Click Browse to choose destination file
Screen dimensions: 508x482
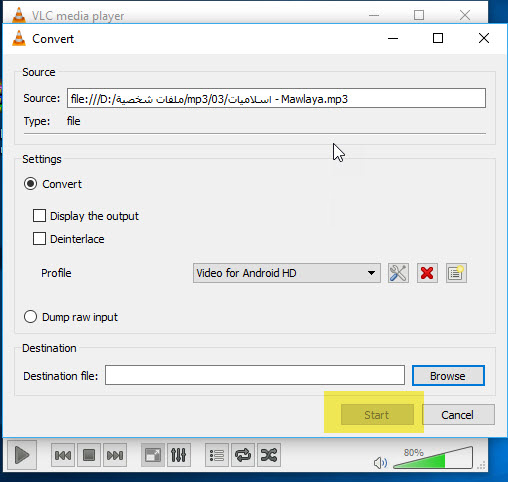click(x=448, y=376)
